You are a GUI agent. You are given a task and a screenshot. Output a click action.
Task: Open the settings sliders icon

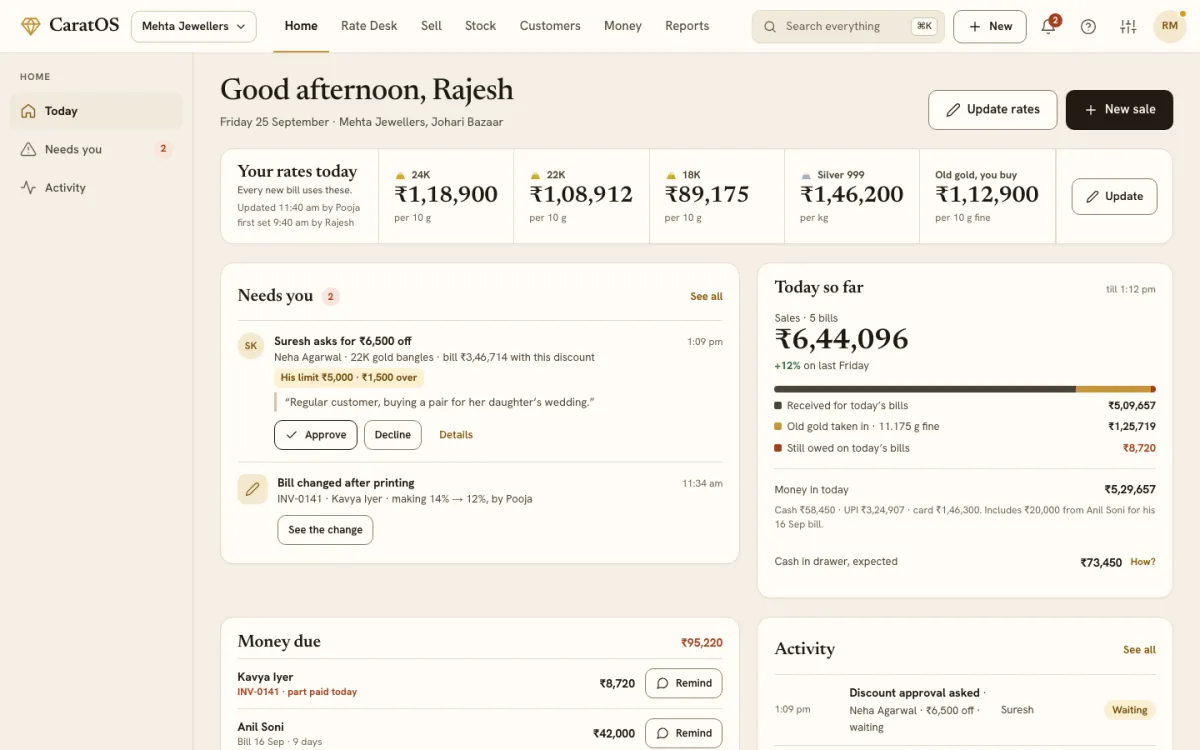point(1128,26)
